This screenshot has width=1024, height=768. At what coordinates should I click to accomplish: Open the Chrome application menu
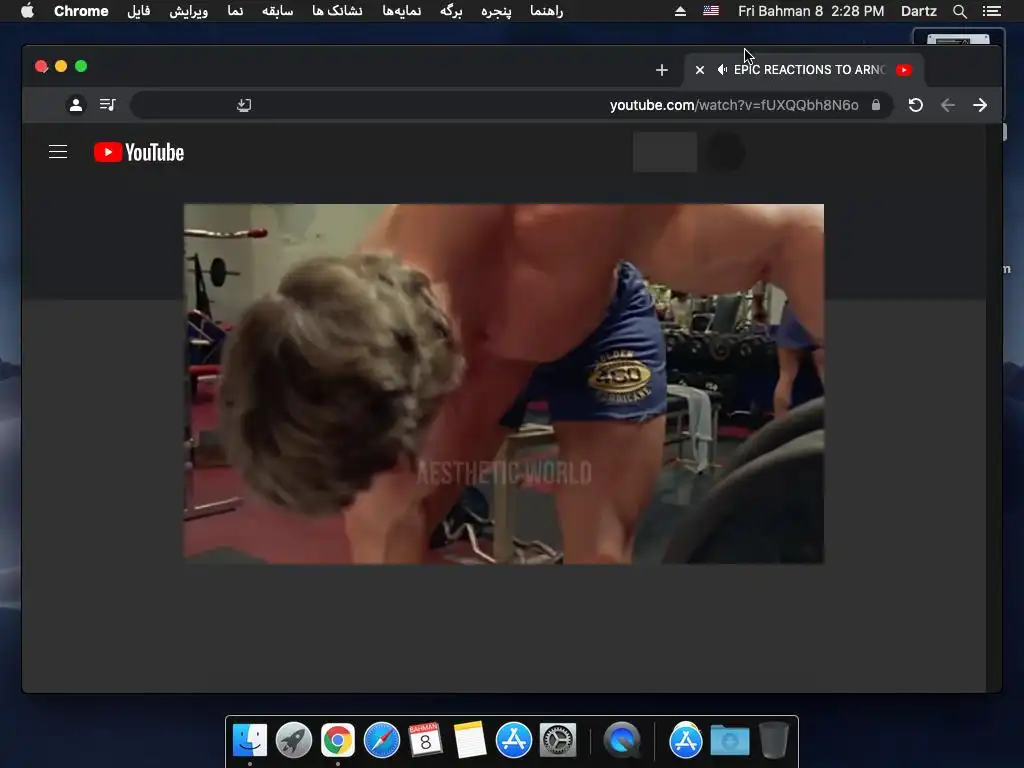[x=81, y=11]
